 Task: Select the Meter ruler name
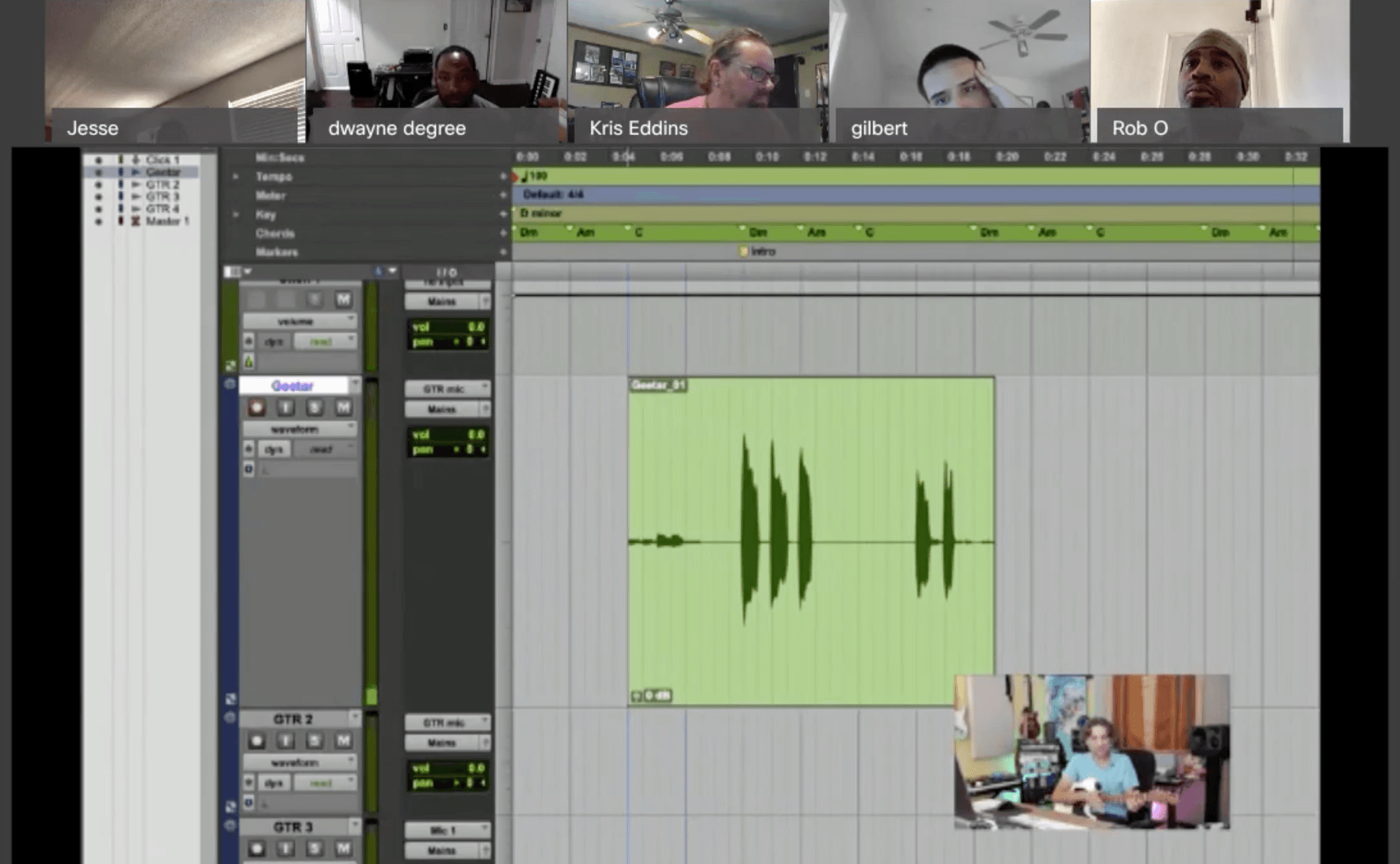[270, 195]
